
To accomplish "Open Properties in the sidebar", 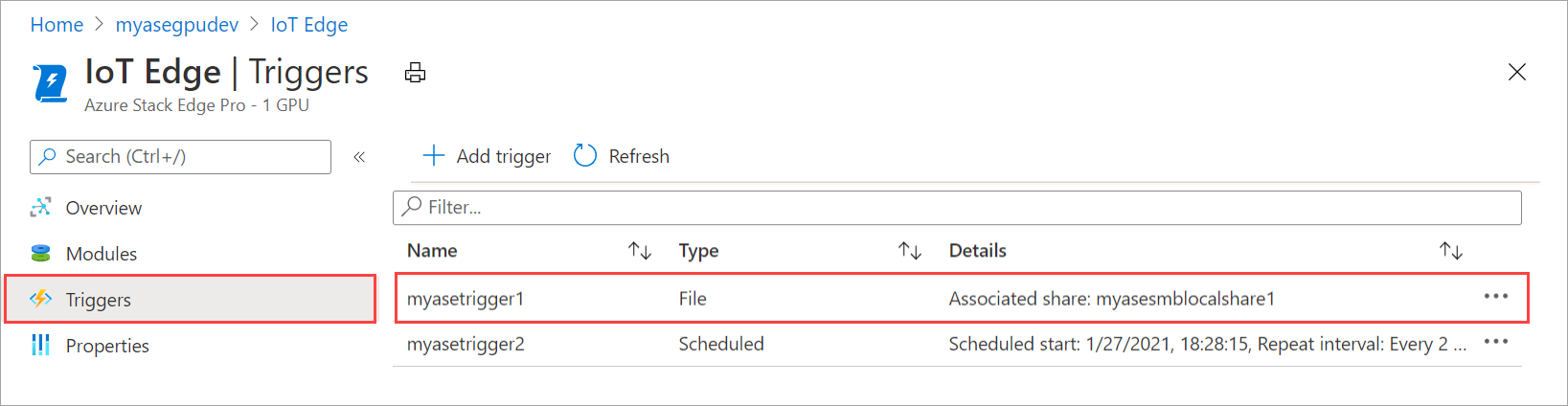I will (x=107, y=346).
